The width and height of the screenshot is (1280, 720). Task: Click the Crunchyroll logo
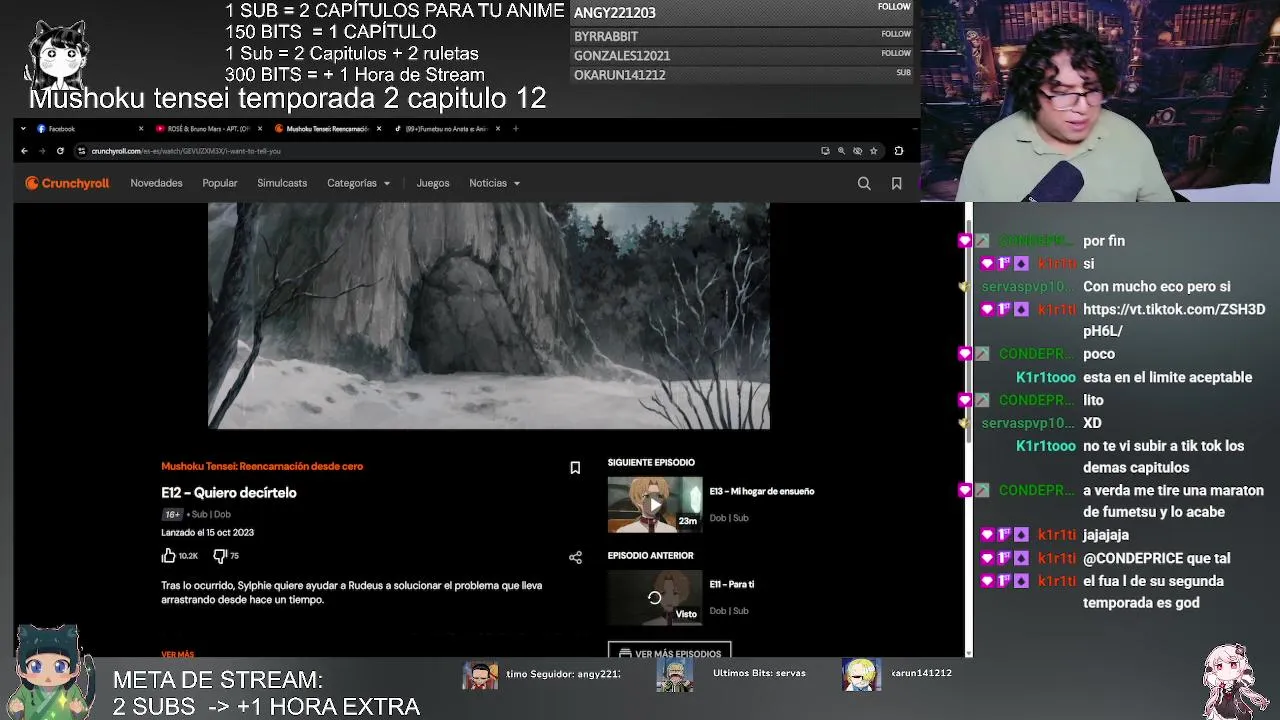click(x=67, y=183)
